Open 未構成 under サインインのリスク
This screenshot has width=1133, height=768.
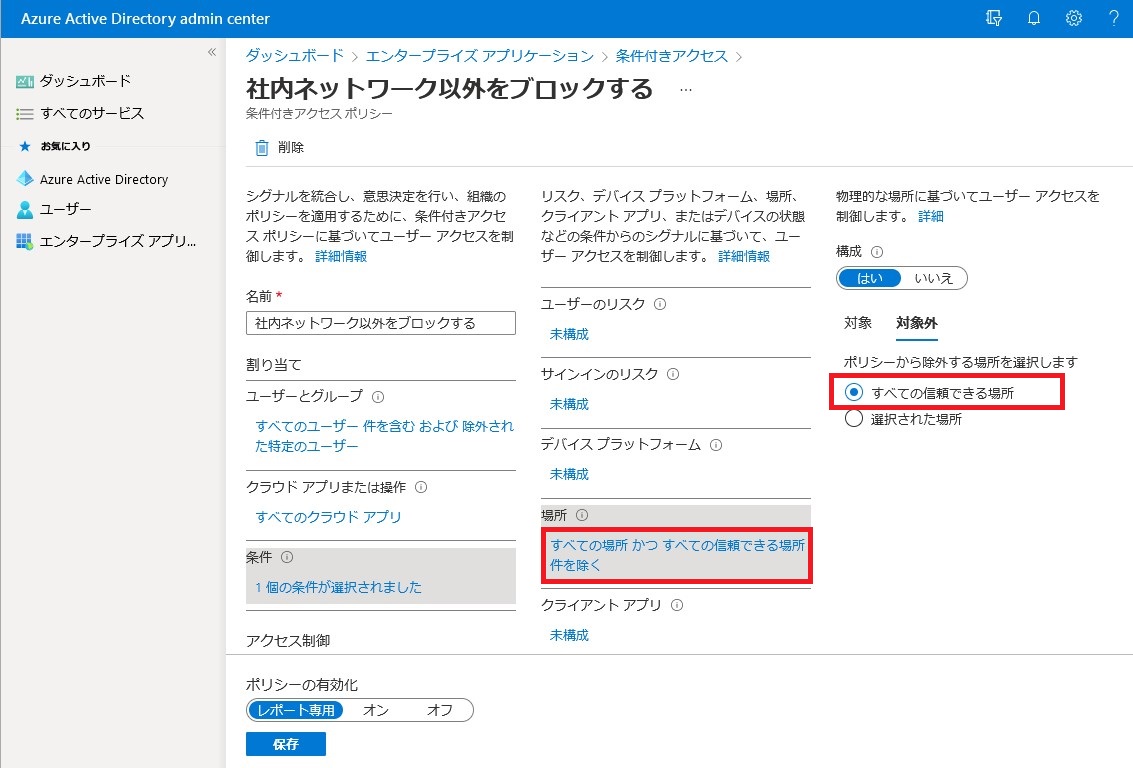click(x=569, y=405)
